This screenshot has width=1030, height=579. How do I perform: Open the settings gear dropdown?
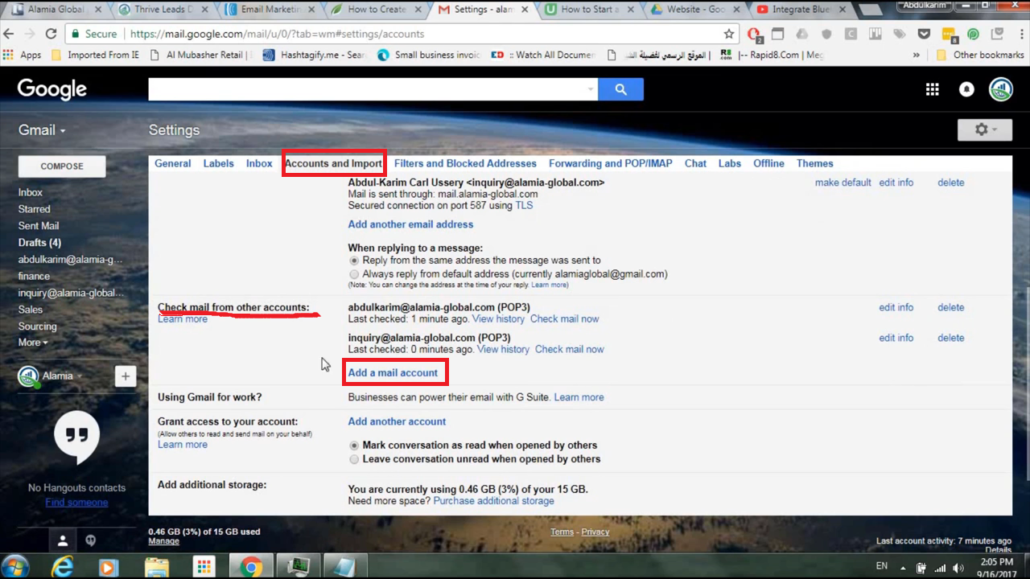(984, 130)
